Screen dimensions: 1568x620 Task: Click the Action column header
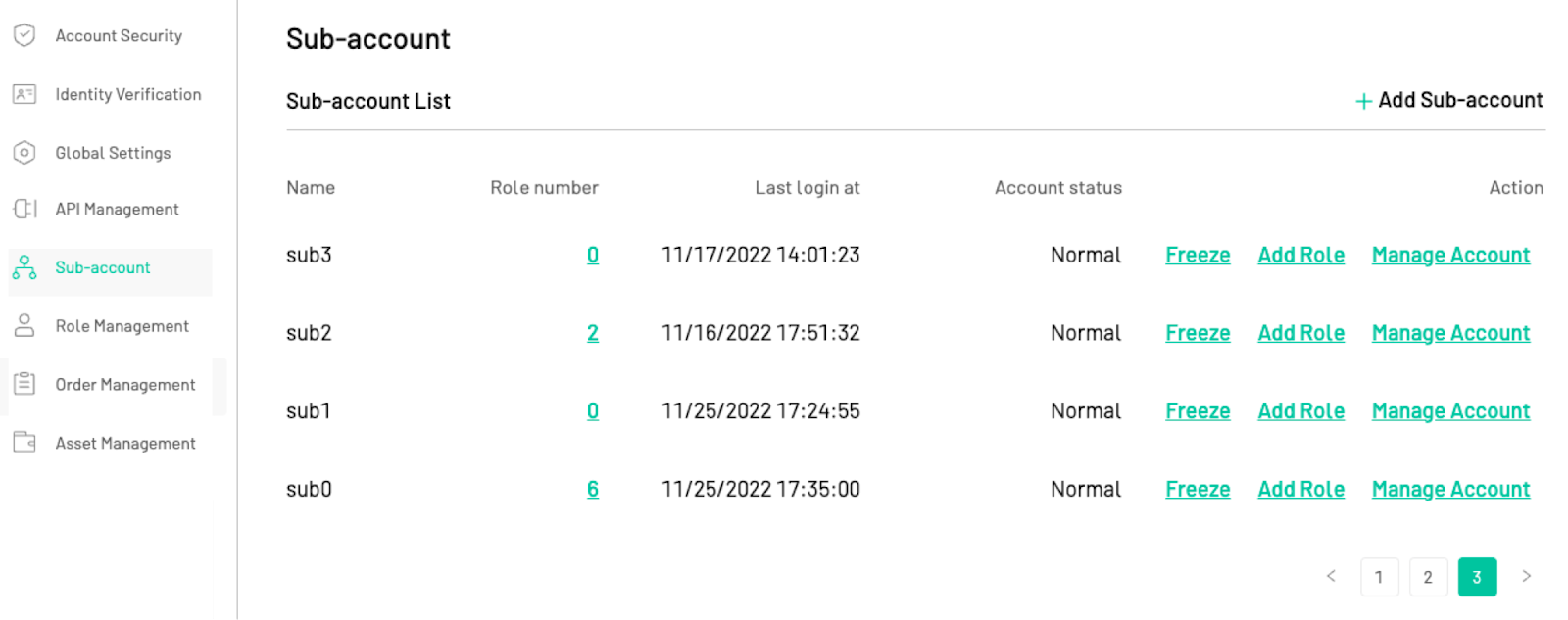click(1516, 187)
